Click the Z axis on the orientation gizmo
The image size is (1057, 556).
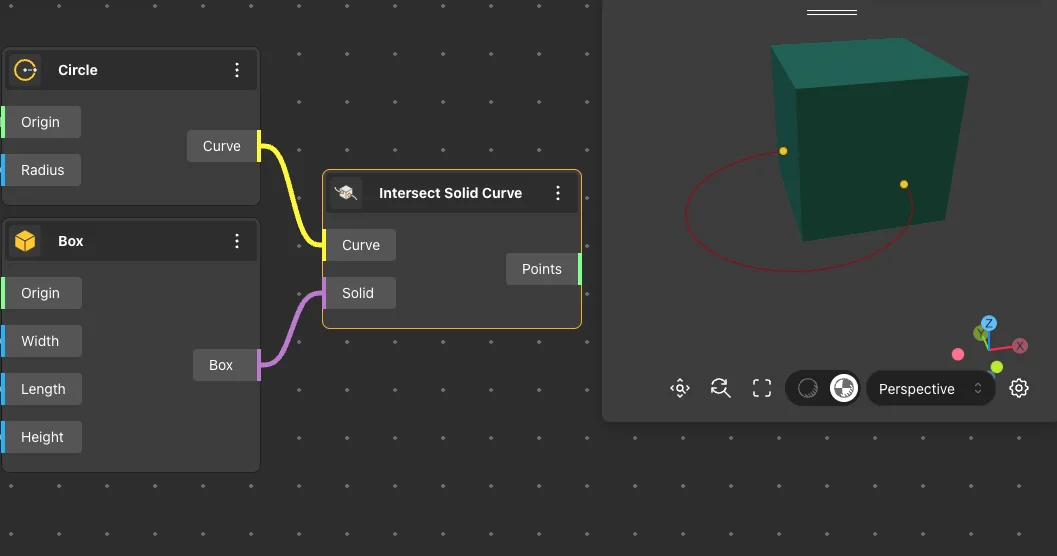pos(988,323)
